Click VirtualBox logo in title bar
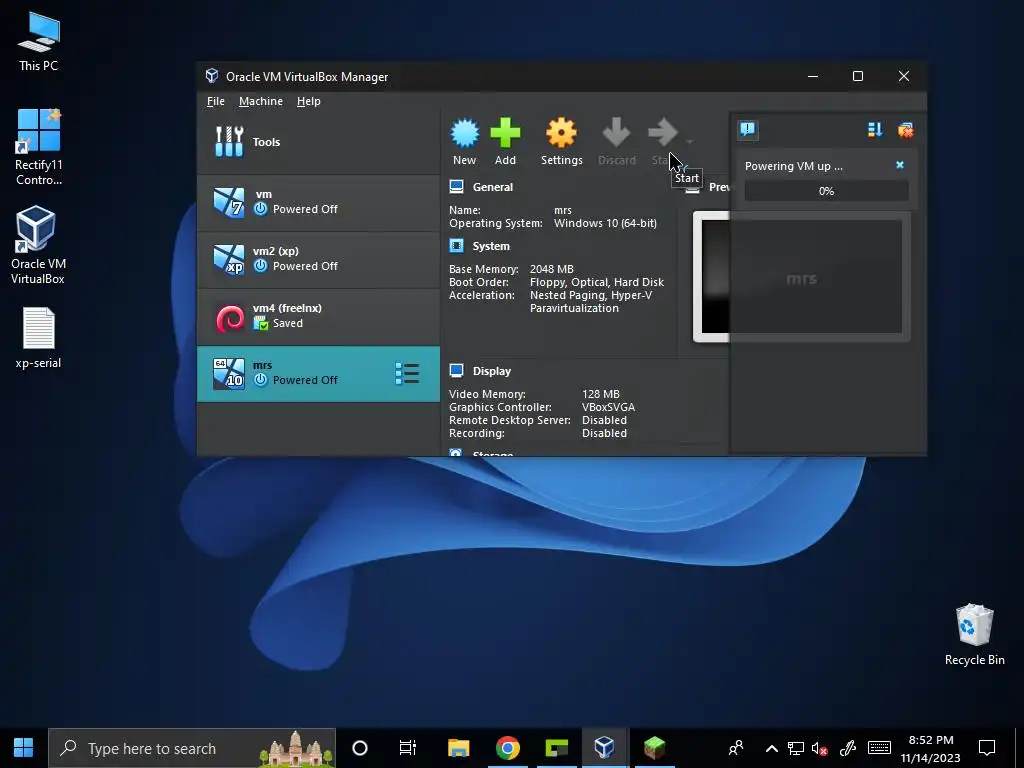The height and width of the screenshot is (768, 1024). [x=212, y=76]
